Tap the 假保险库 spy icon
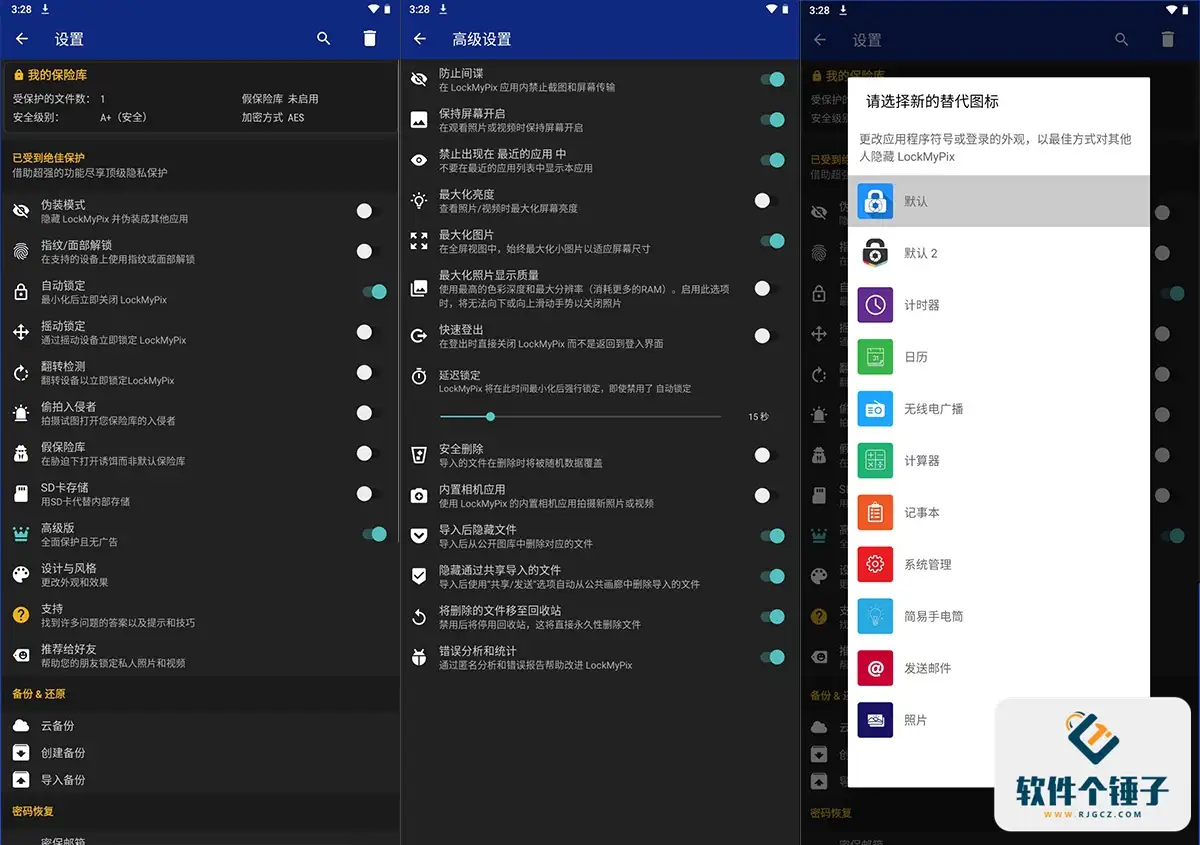 tap(21, 454)
